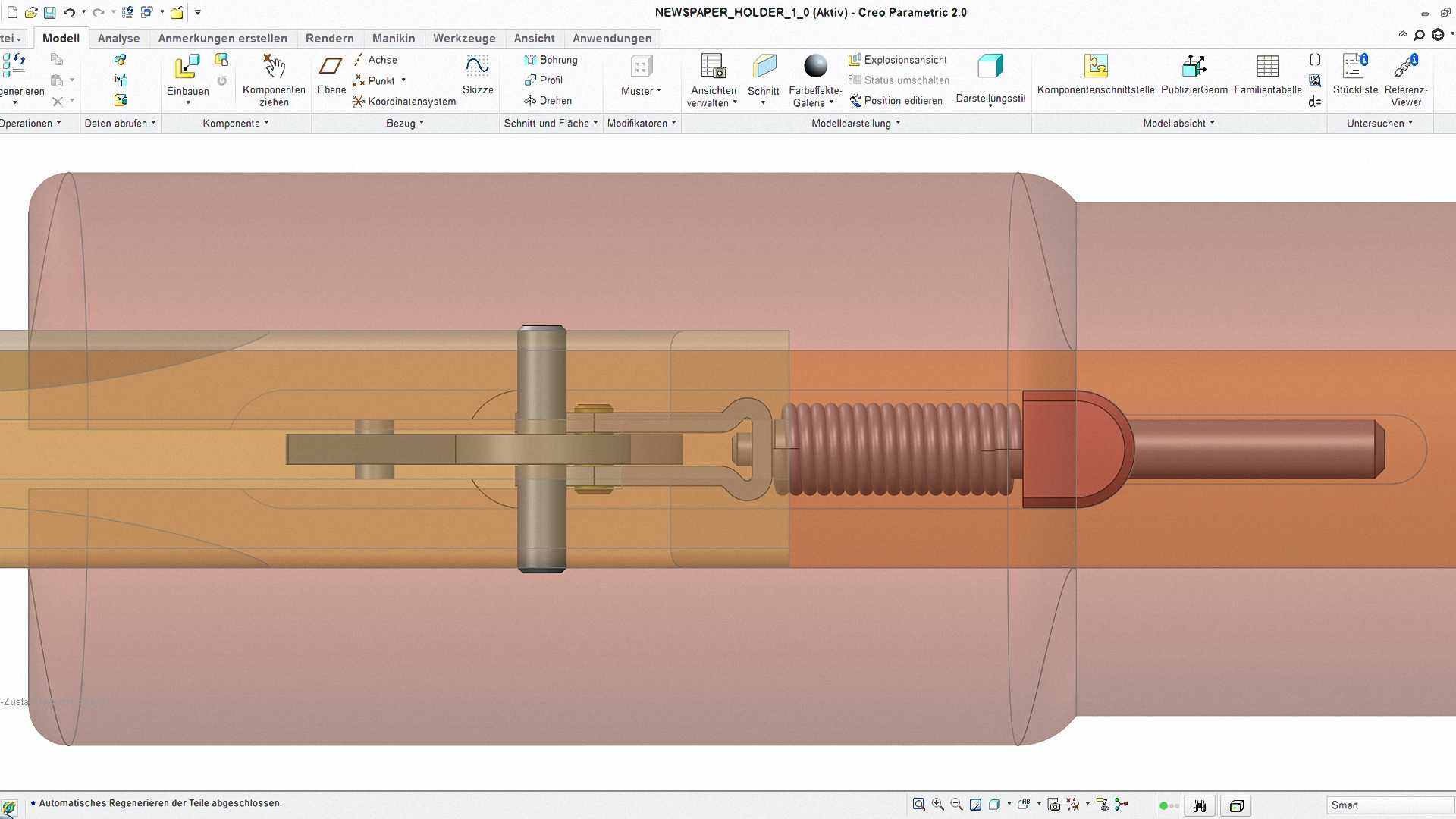This screenshot has height=819, width=1456.
Task: Expand the Komponente group menu
Action: [x=236, y=123]
